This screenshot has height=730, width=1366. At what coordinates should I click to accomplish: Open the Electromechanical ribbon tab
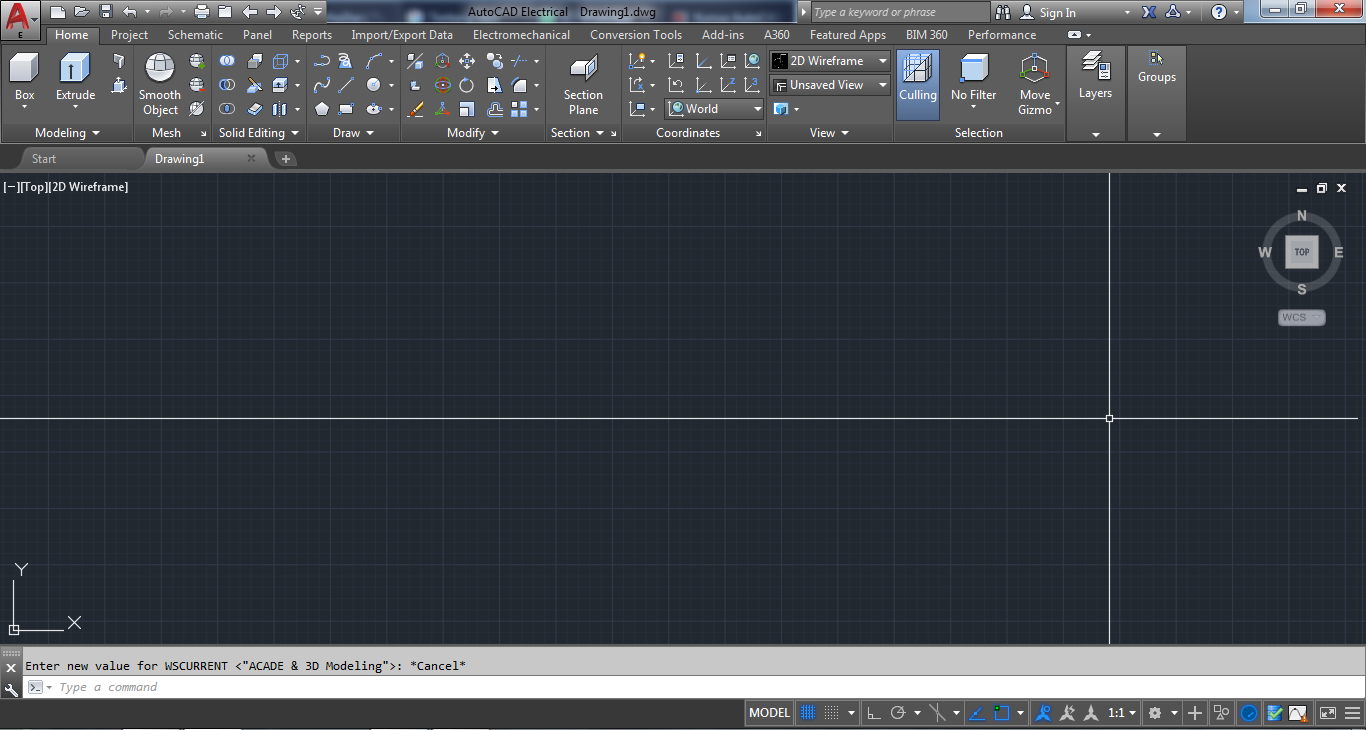(521, 34)
